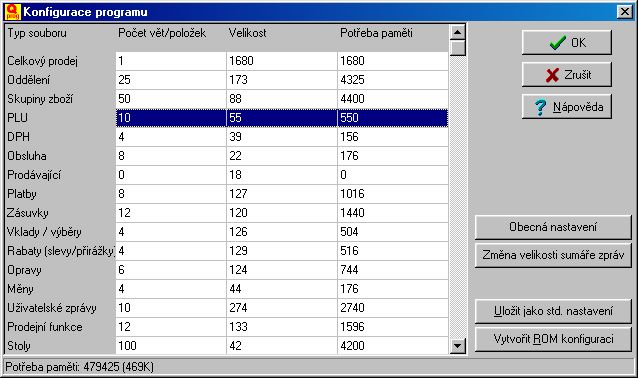
Task: Select Uživatelské zprávy count cell showing 10
Action: point(171,308)
